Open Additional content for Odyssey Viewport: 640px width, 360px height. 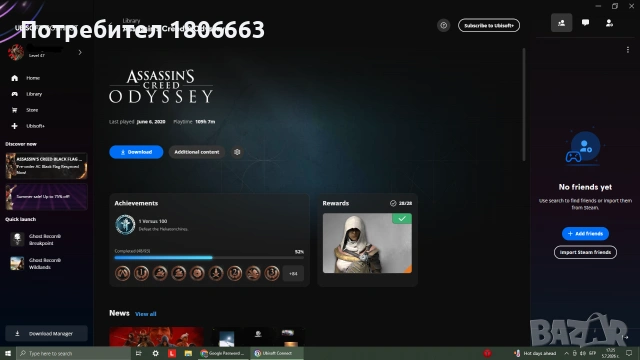point(197,152)
